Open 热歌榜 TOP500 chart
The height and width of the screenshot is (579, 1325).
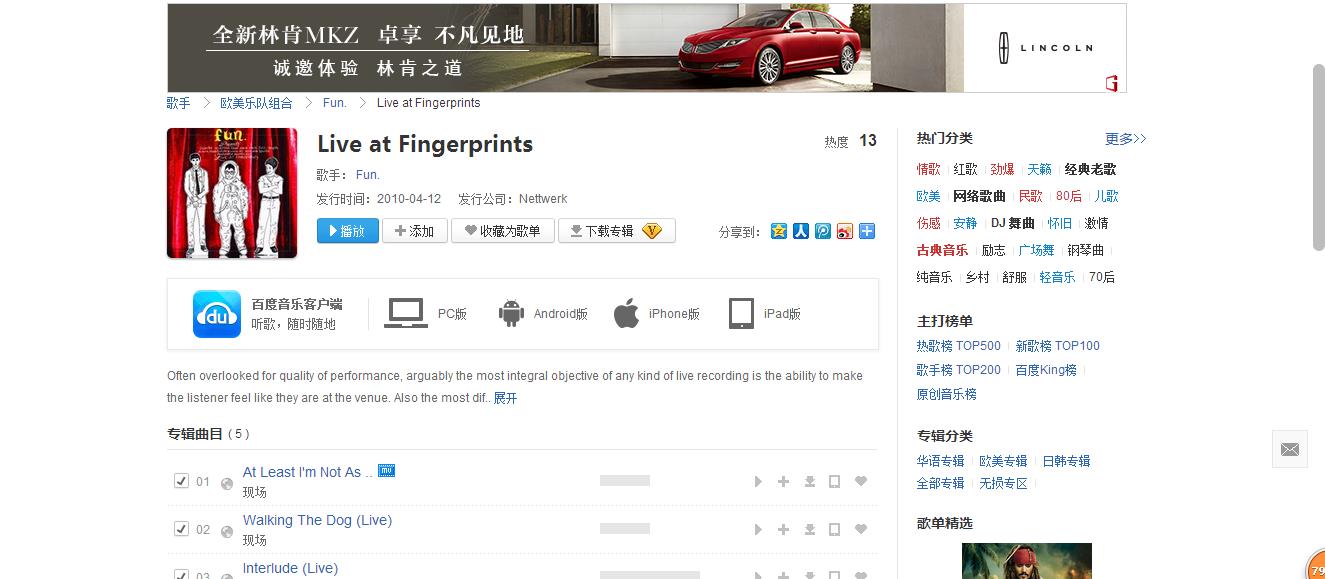pyautogui.click(x=958, y=346)
